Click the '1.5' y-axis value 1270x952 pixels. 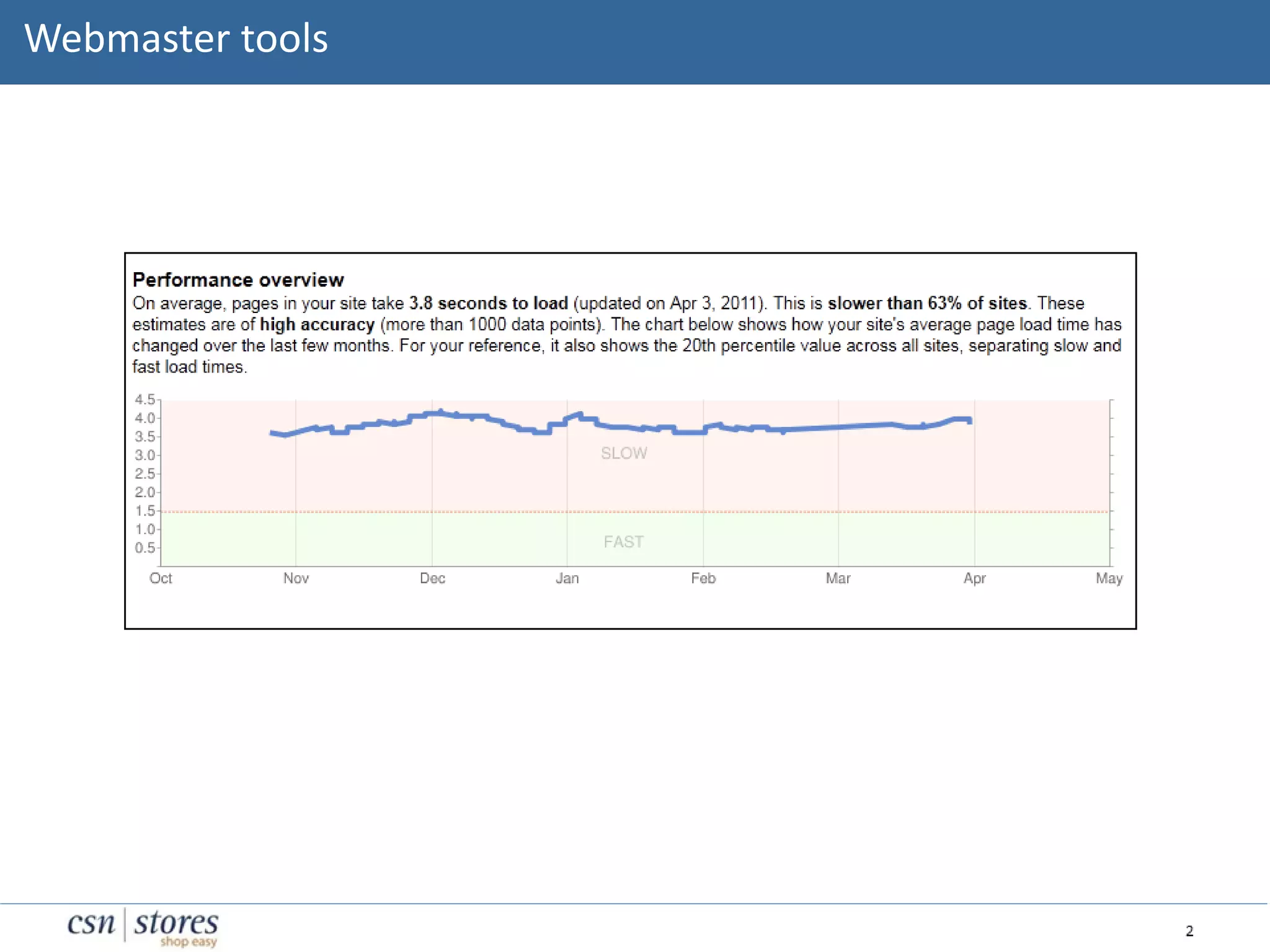click(145, 511)
